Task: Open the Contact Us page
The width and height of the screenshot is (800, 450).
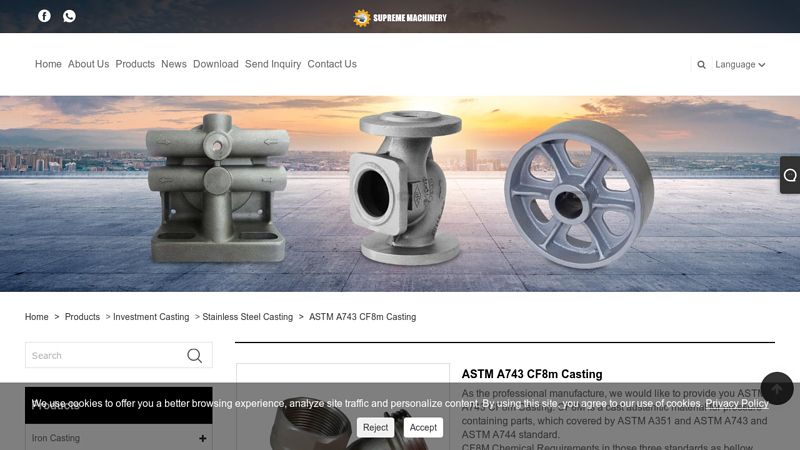Action: pos(332,64)
